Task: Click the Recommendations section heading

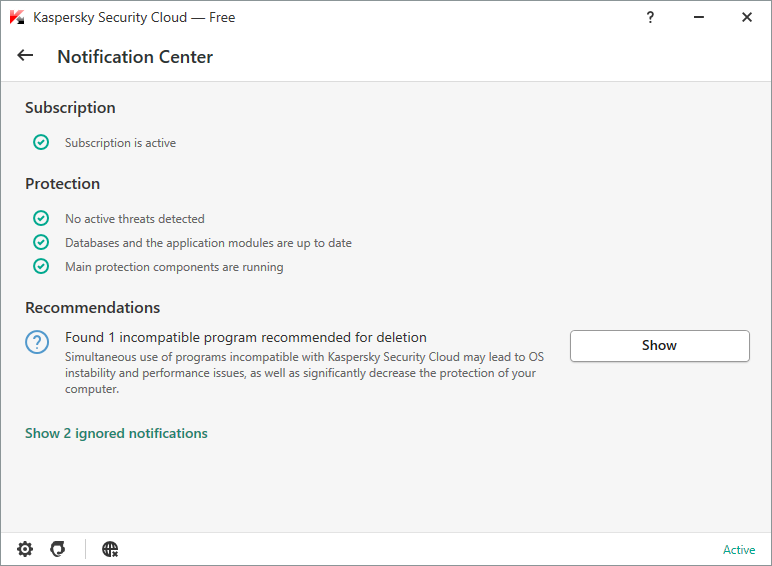Action: tap(93, 308)
